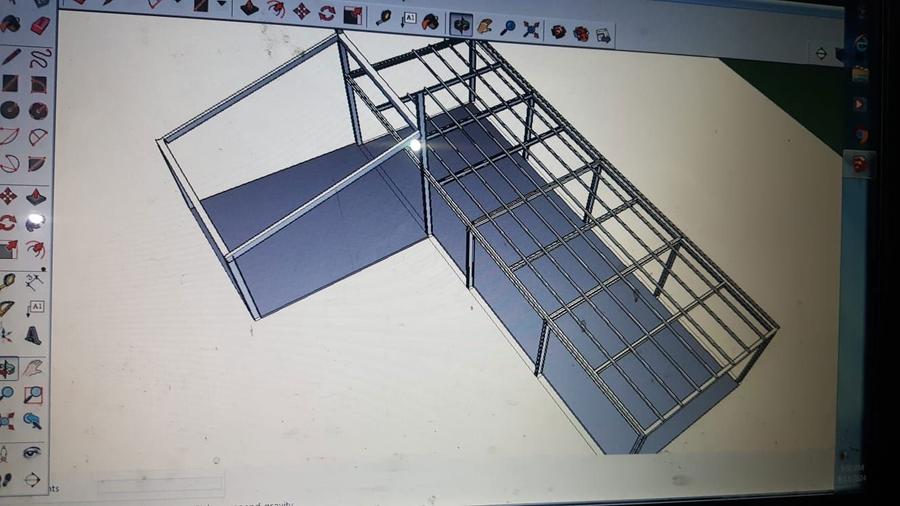Viewport: 900px width, 506px height.
Task: Click Zoom Extents in left toolbar
Action: 7,421
